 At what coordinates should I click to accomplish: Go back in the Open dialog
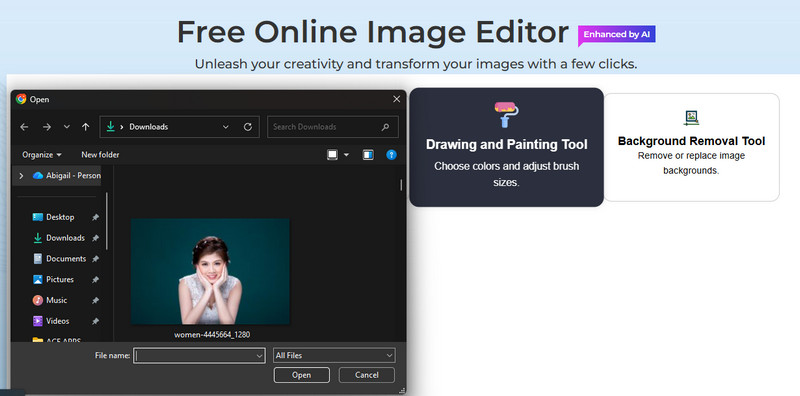(x=24, y=127)
